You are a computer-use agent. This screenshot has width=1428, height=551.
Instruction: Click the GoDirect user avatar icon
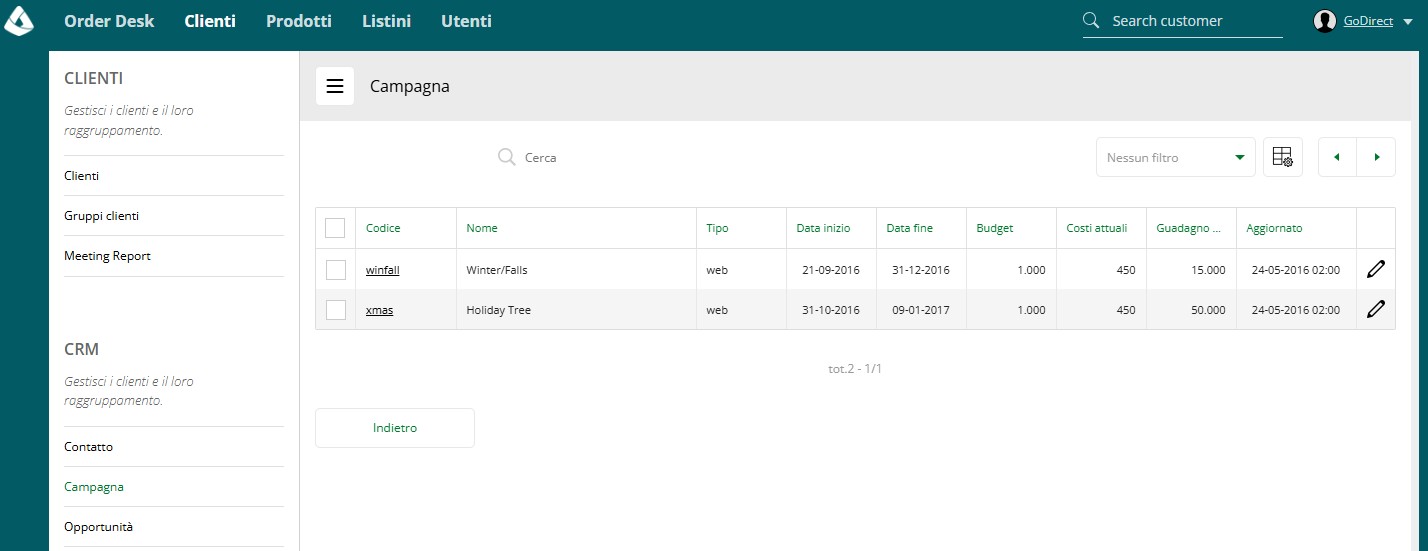click(1325, 21)
